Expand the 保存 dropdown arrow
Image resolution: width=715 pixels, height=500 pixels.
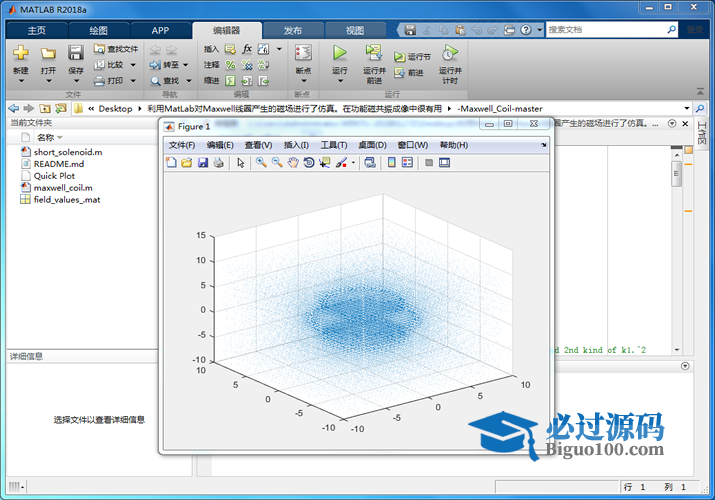click(x=76, y=81)
